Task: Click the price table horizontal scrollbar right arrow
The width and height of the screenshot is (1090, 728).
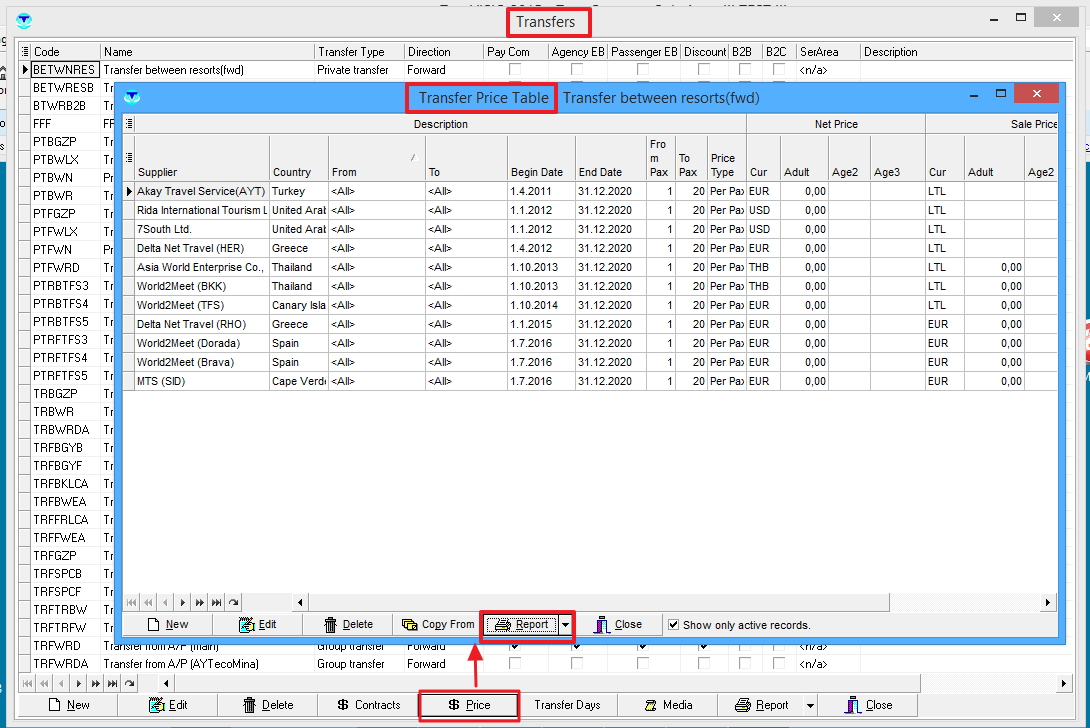Action: (1048, 602)
